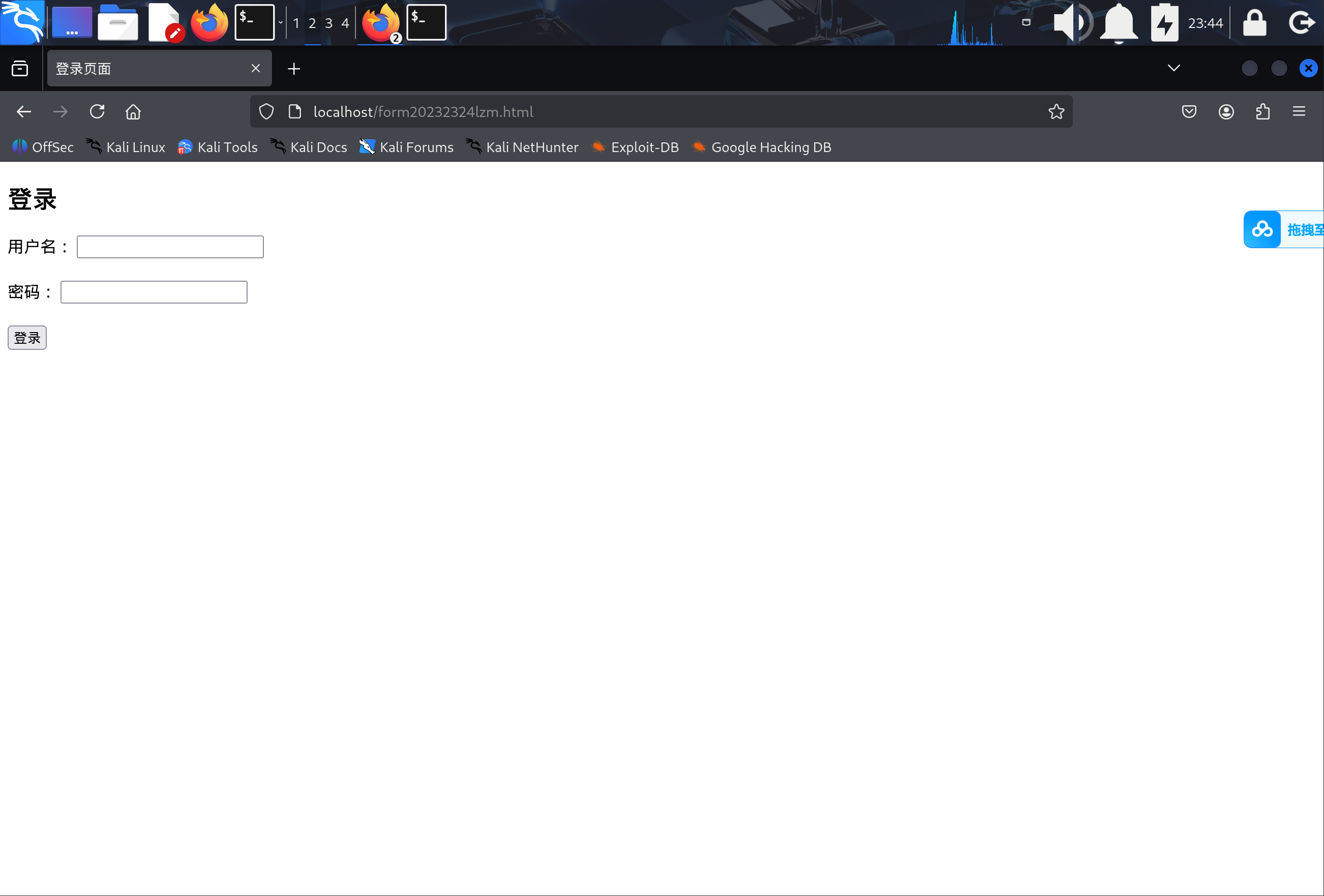Go back with the back arrow
This screenshot has width=1324, height=896.
pyautogui.click(x=24, y=112)
